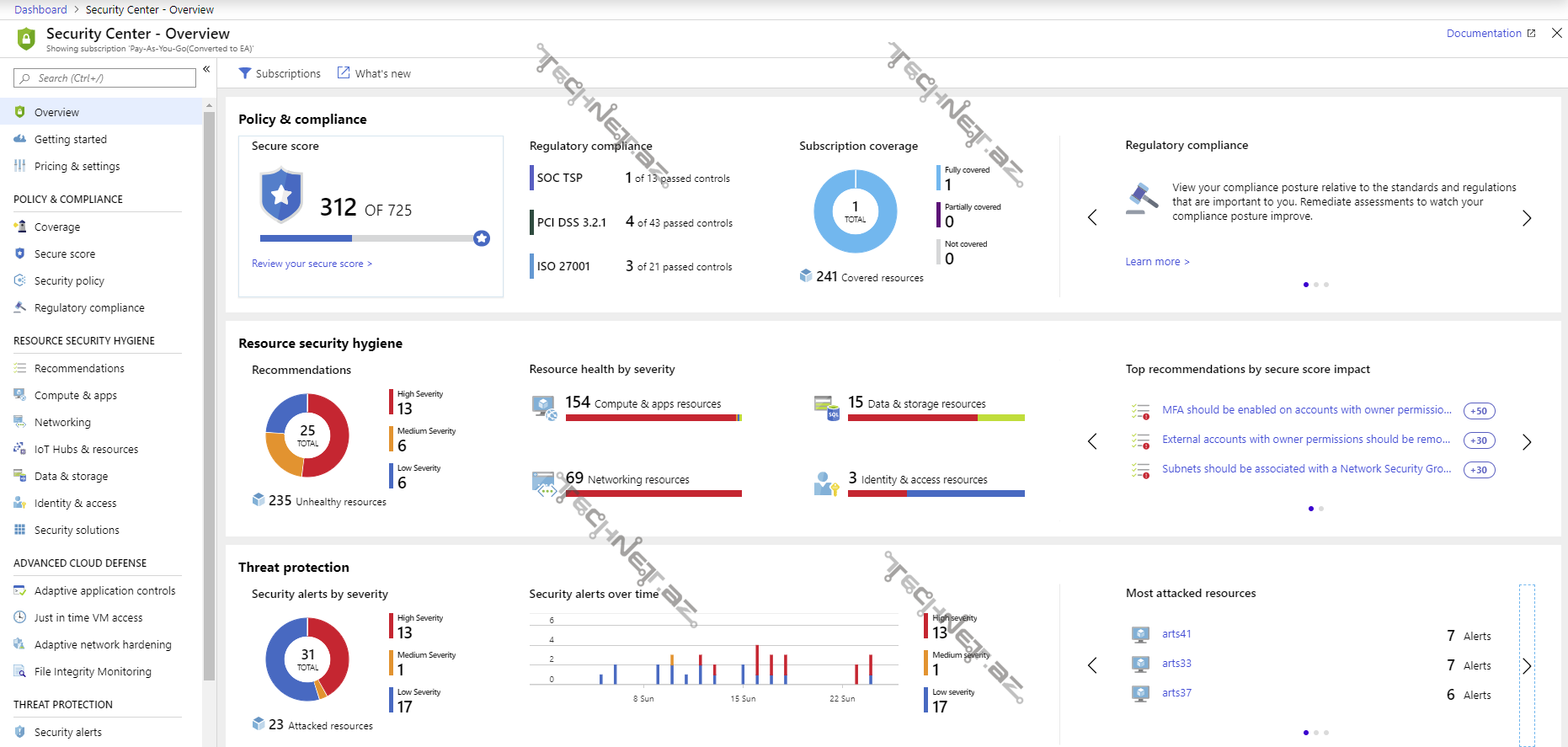This screenshot has width=1568, height=747.
Task: Open MFA should be enabled recommendation
Action: pos(1306,410)
